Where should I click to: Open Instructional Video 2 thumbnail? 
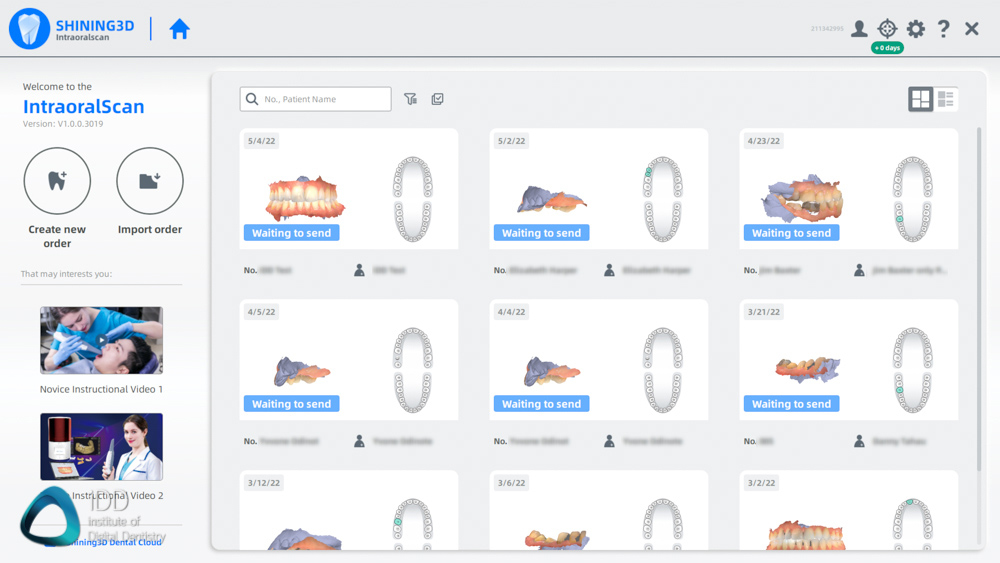click(101, 446)
